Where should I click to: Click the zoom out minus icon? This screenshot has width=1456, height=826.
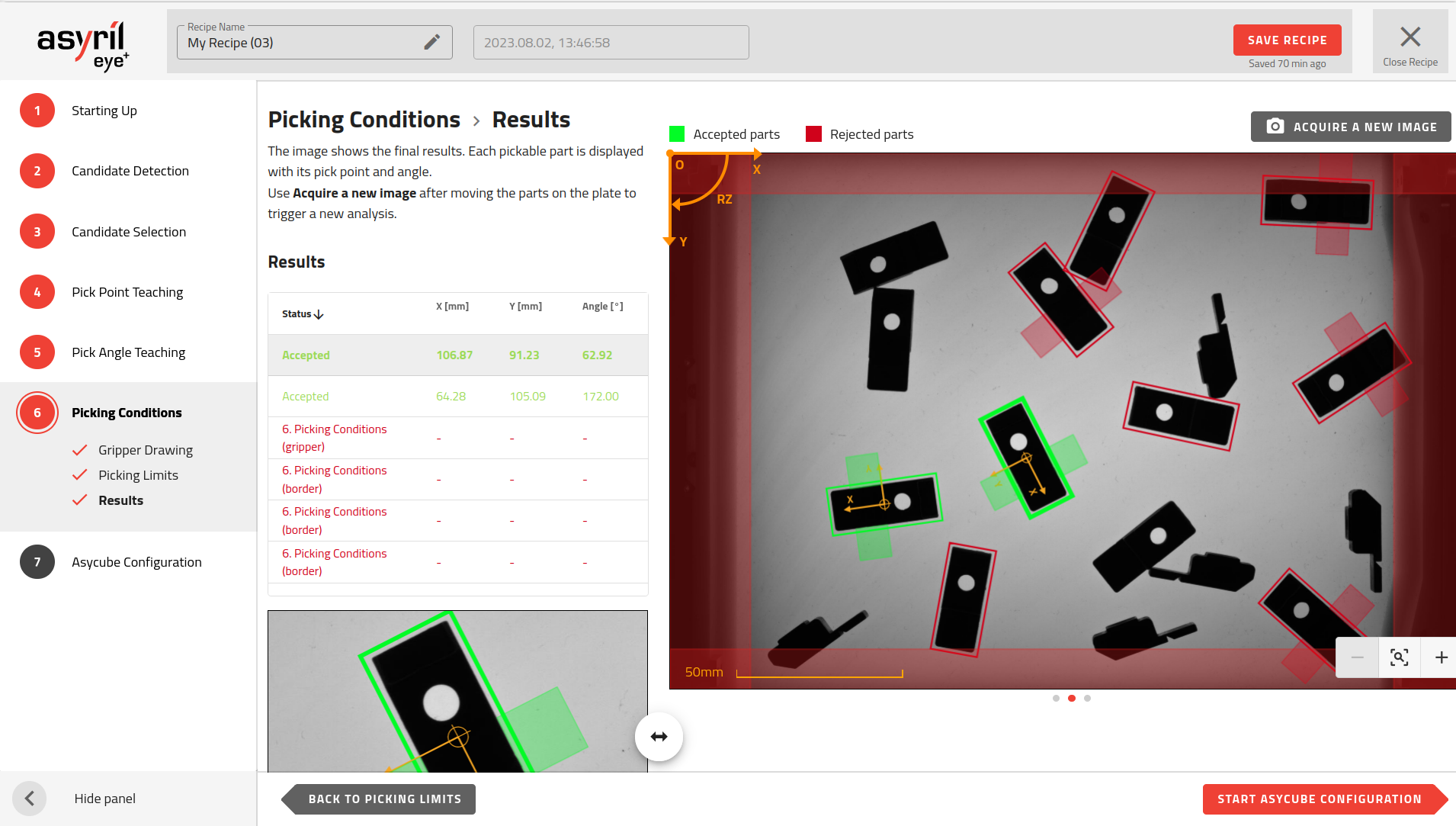[1357, 657]
